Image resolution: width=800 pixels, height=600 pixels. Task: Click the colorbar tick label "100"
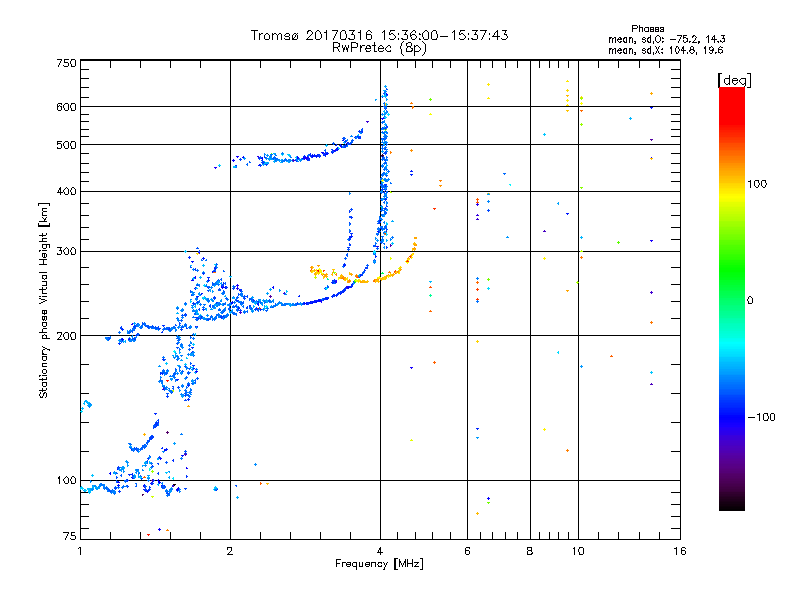(x=757, y=184)
